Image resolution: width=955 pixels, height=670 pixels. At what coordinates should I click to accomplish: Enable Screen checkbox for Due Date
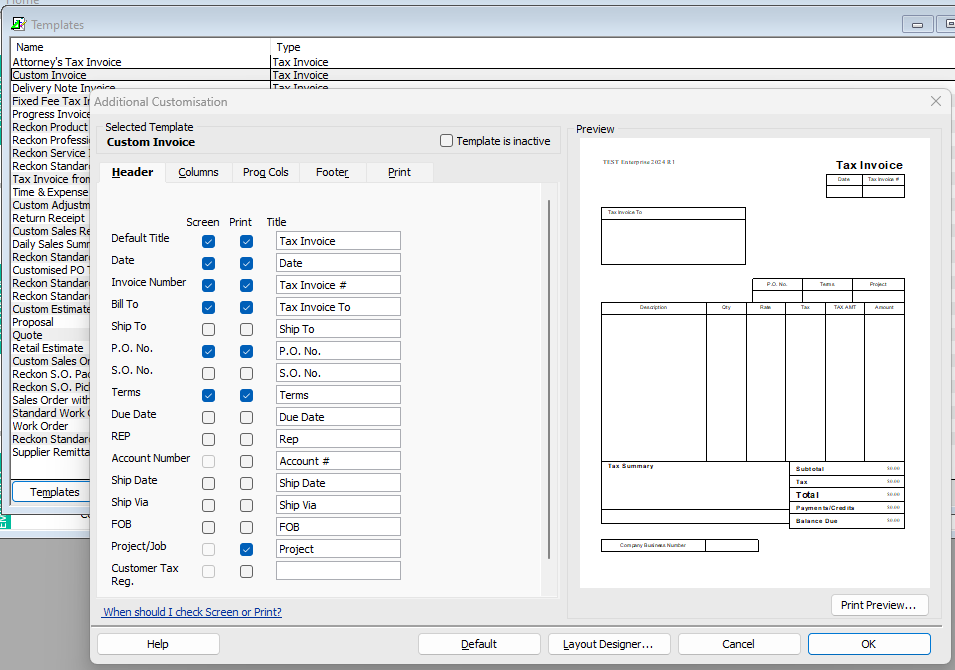pyautogui.click(x=208, y=417)
